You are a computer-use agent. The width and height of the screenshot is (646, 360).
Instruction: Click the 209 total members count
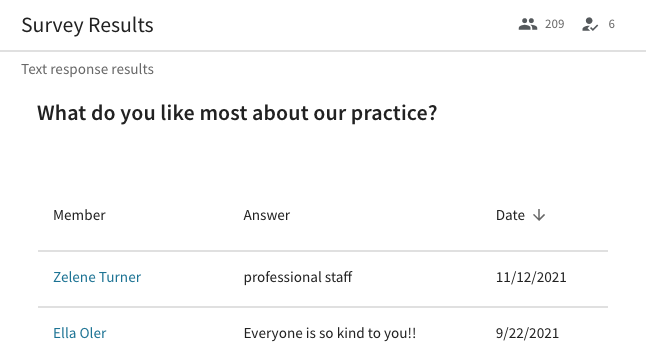(x=555, y=24)
